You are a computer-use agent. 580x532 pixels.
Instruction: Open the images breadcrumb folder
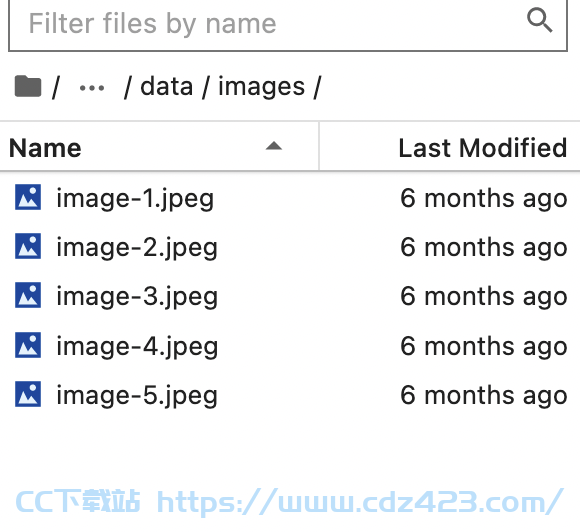click(x=262, y=88)
